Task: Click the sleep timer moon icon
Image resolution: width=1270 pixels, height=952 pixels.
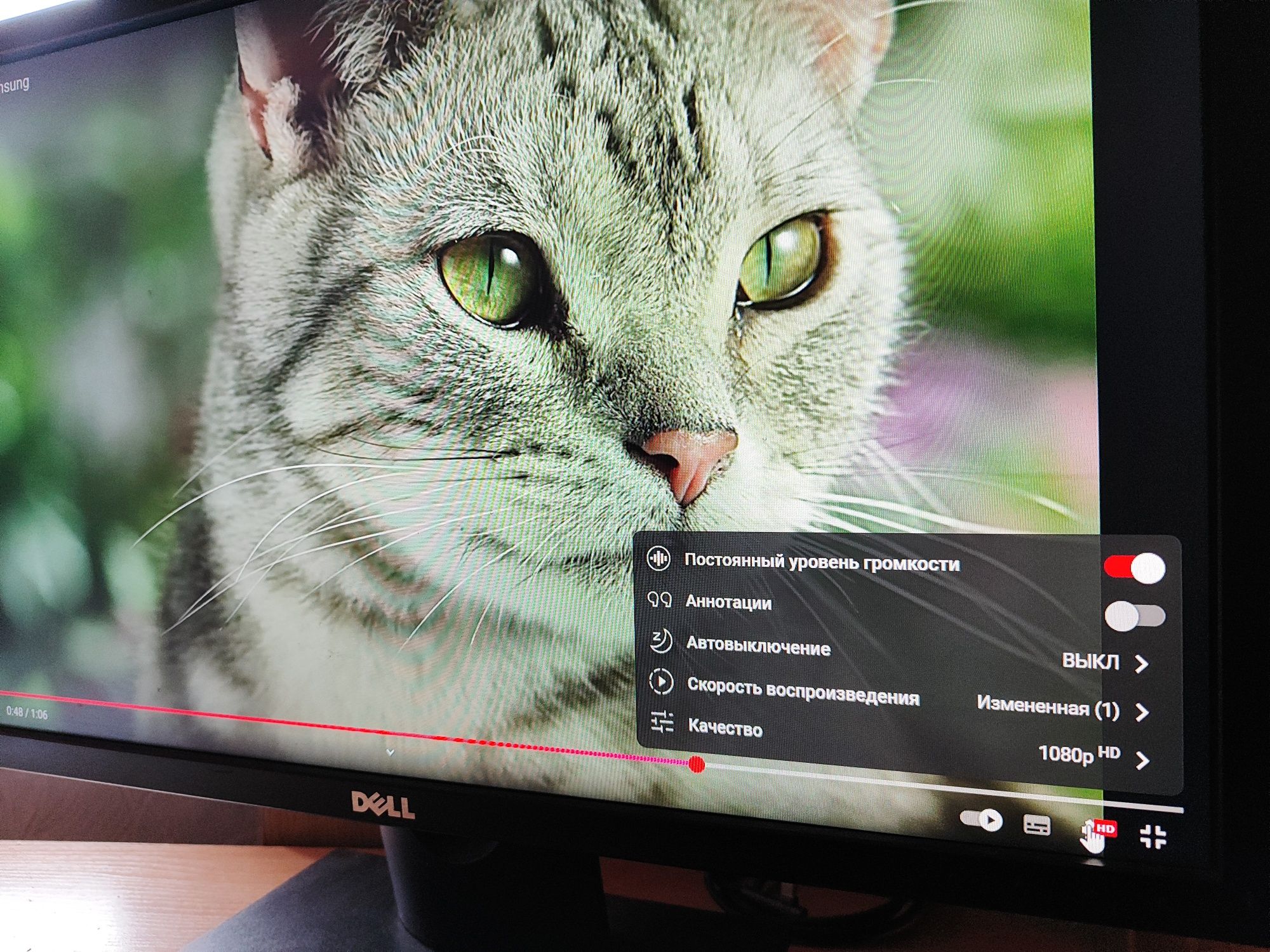Action: pyautogui.click(x=660, y=641)
